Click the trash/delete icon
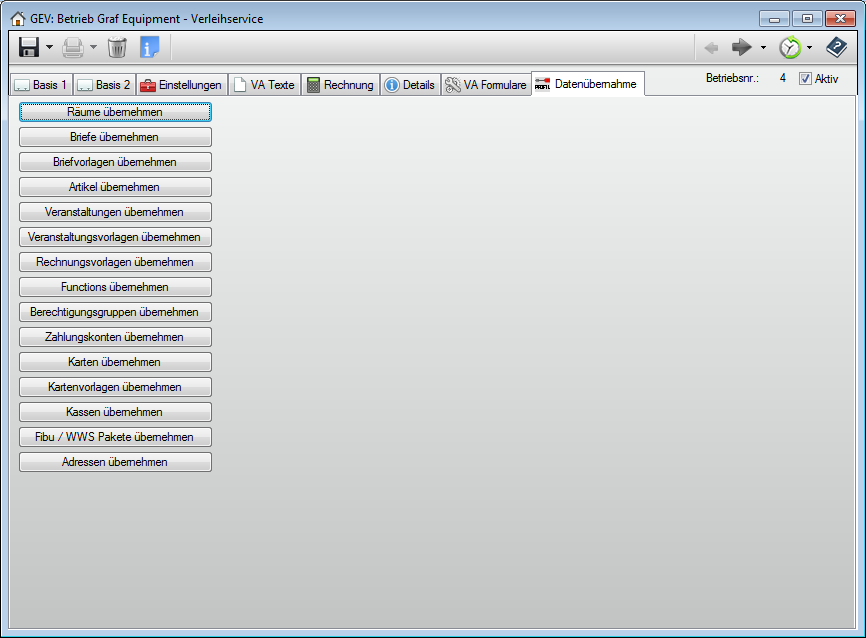This screenshot has width=866, height=638. click(x=118, y=47)
